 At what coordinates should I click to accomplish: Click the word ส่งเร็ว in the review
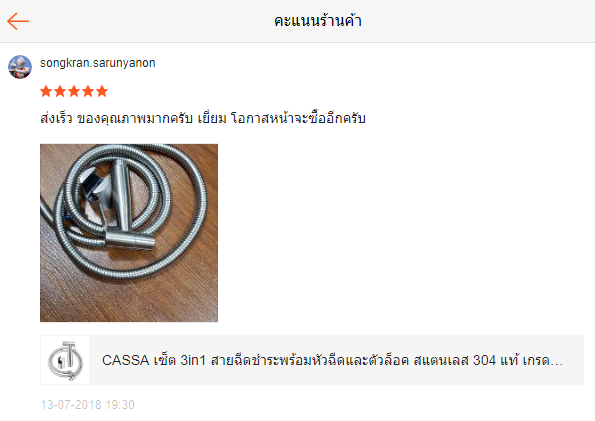point(56,118)
